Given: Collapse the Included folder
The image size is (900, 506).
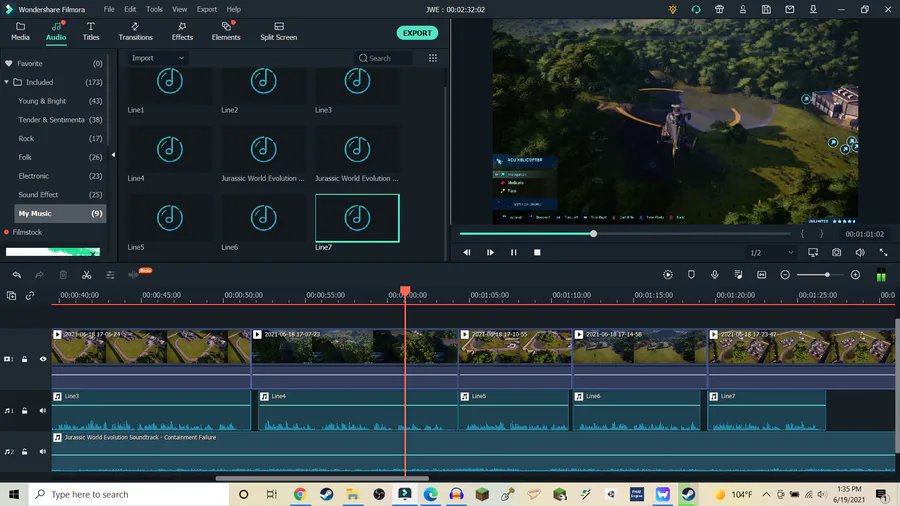Looking at the screenshot, I should (6, 82).
